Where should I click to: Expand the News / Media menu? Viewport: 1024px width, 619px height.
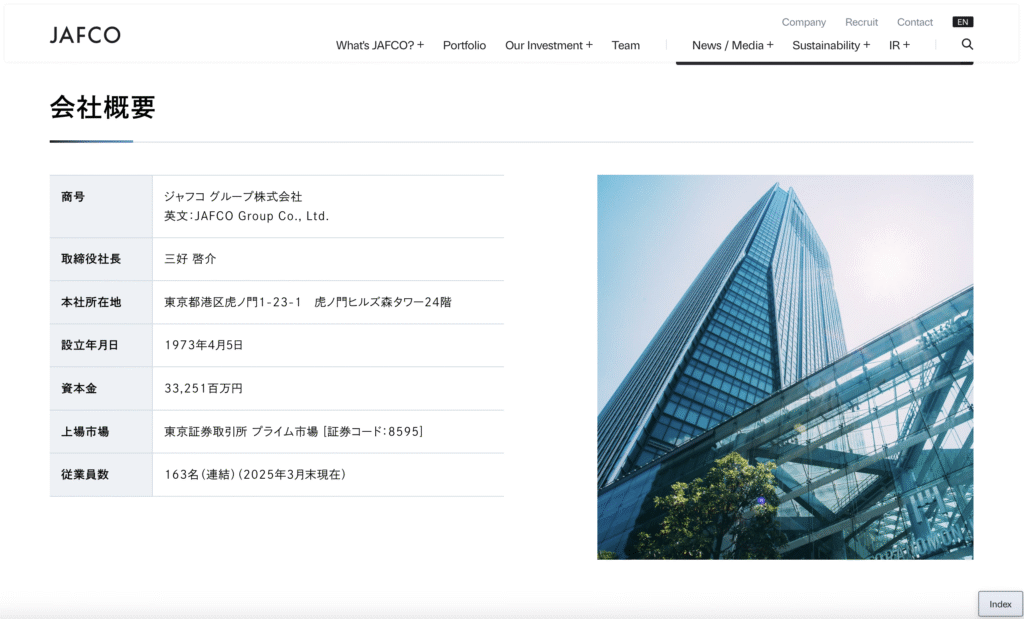click(733, 45)
